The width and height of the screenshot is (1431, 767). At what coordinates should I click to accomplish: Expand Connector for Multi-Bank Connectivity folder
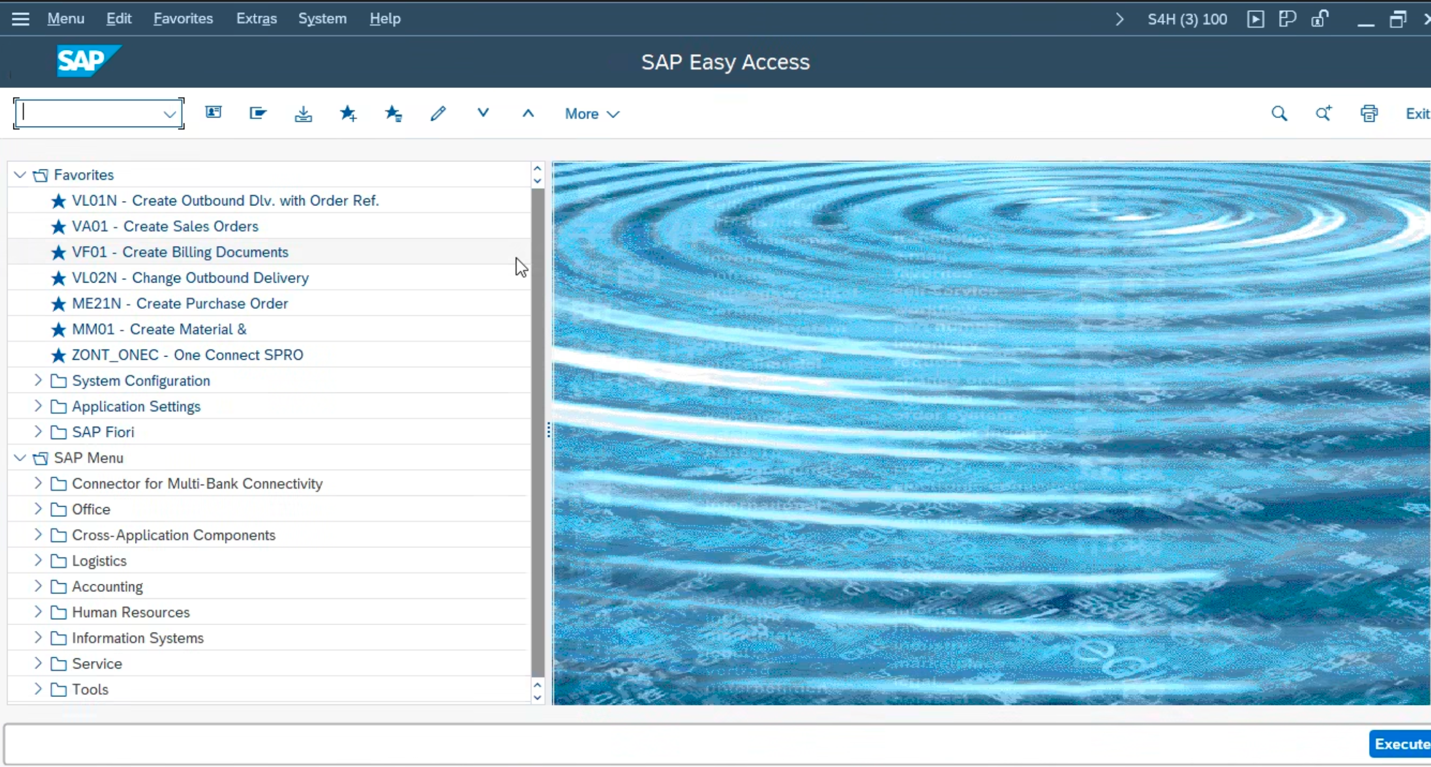[x=38, y=483]
